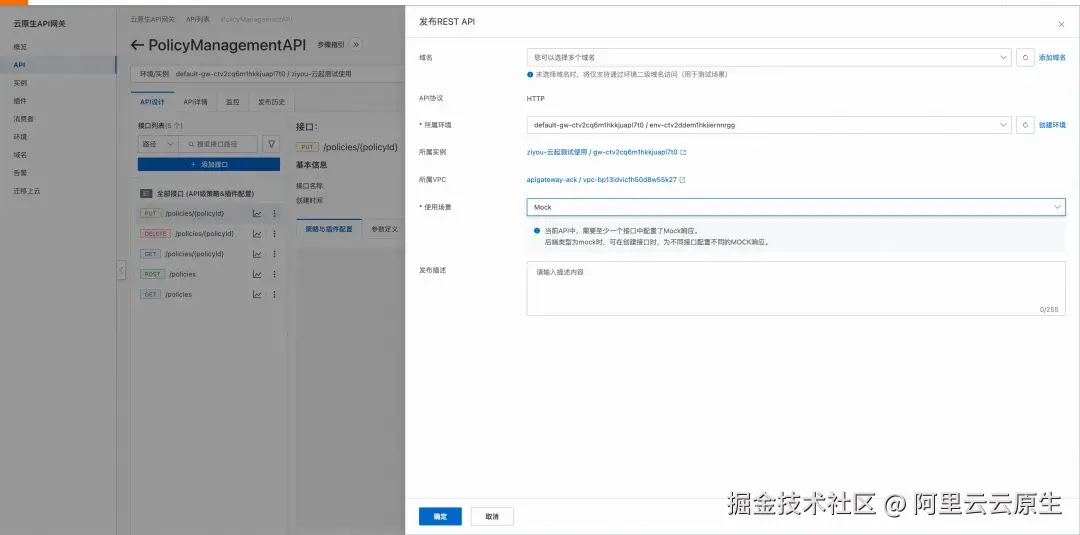
Task: Focus the 发布描述 description text area
Action: click(796, 289)
